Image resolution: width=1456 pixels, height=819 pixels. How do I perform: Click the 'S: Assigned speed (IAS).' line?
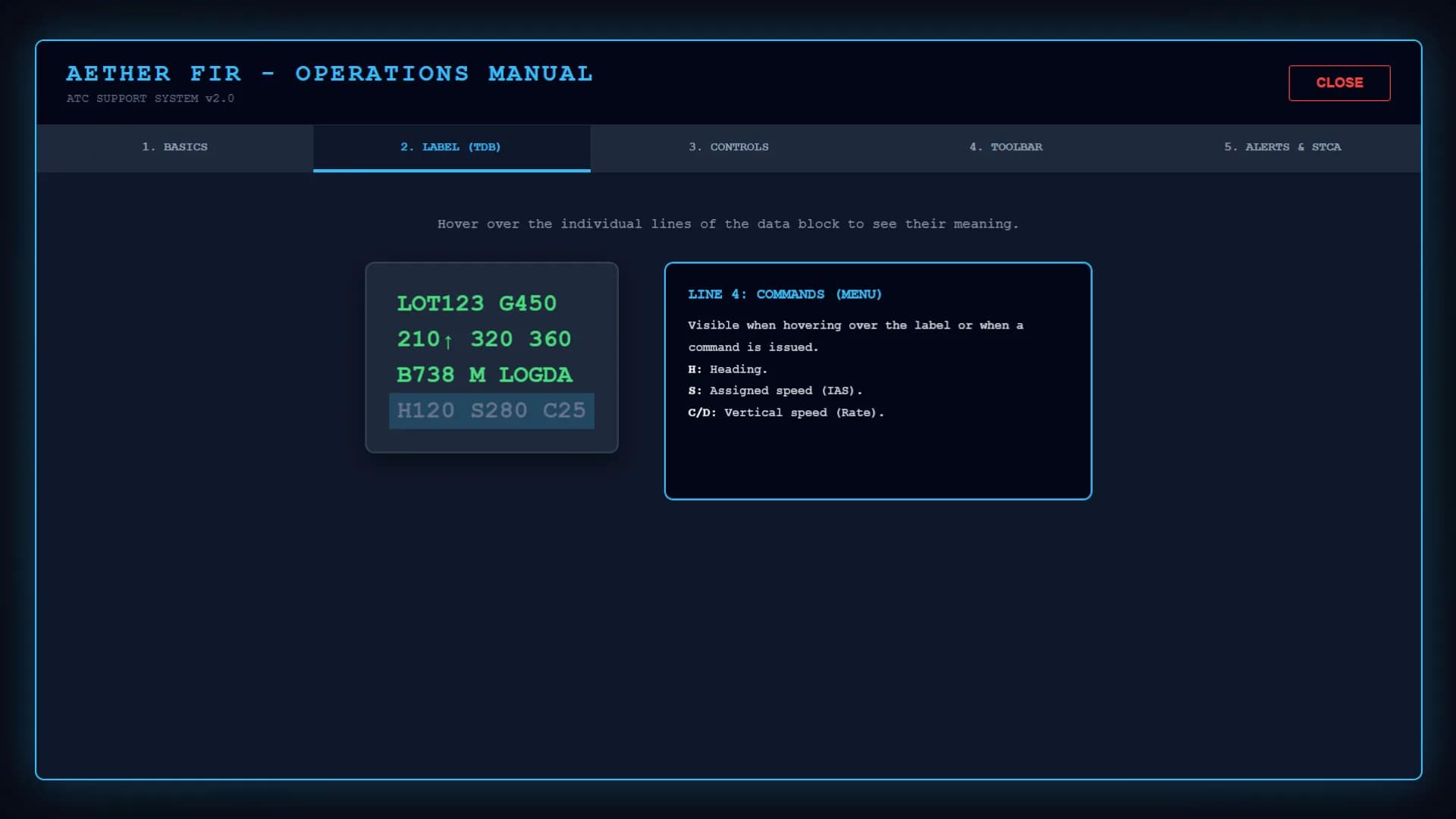click(x=775, y=391)
